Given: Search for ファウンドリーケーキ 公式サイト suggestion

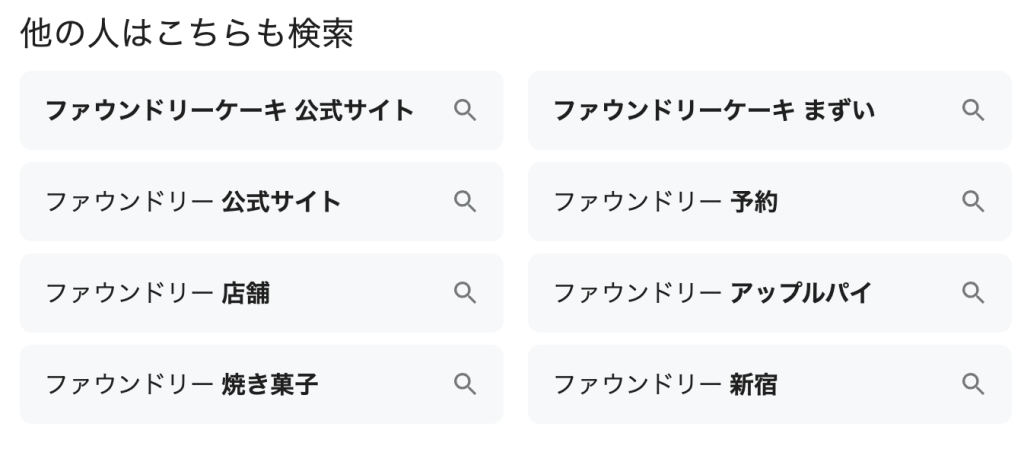Looking at the screenshot, I should [229, 110].
